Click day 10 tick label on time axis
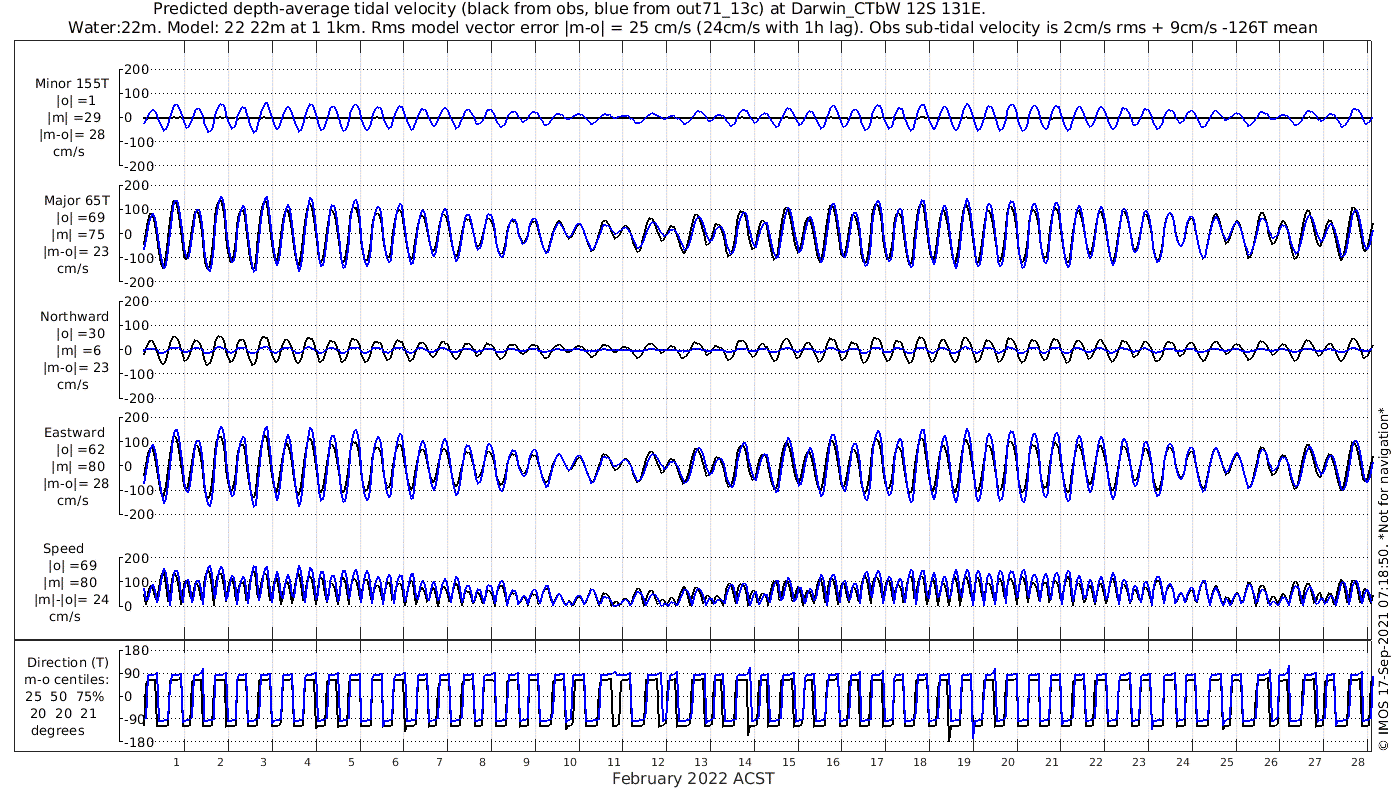1400x800 pixels. click(x=570, y=762)
